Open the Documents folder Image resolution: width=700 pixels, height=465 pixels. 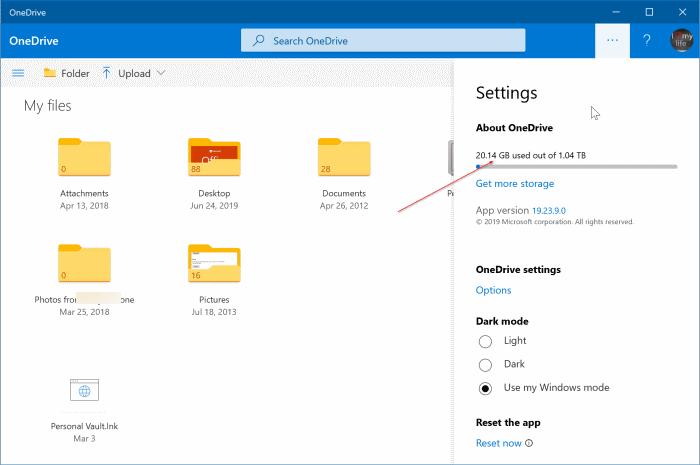click(x=344, y=157)
